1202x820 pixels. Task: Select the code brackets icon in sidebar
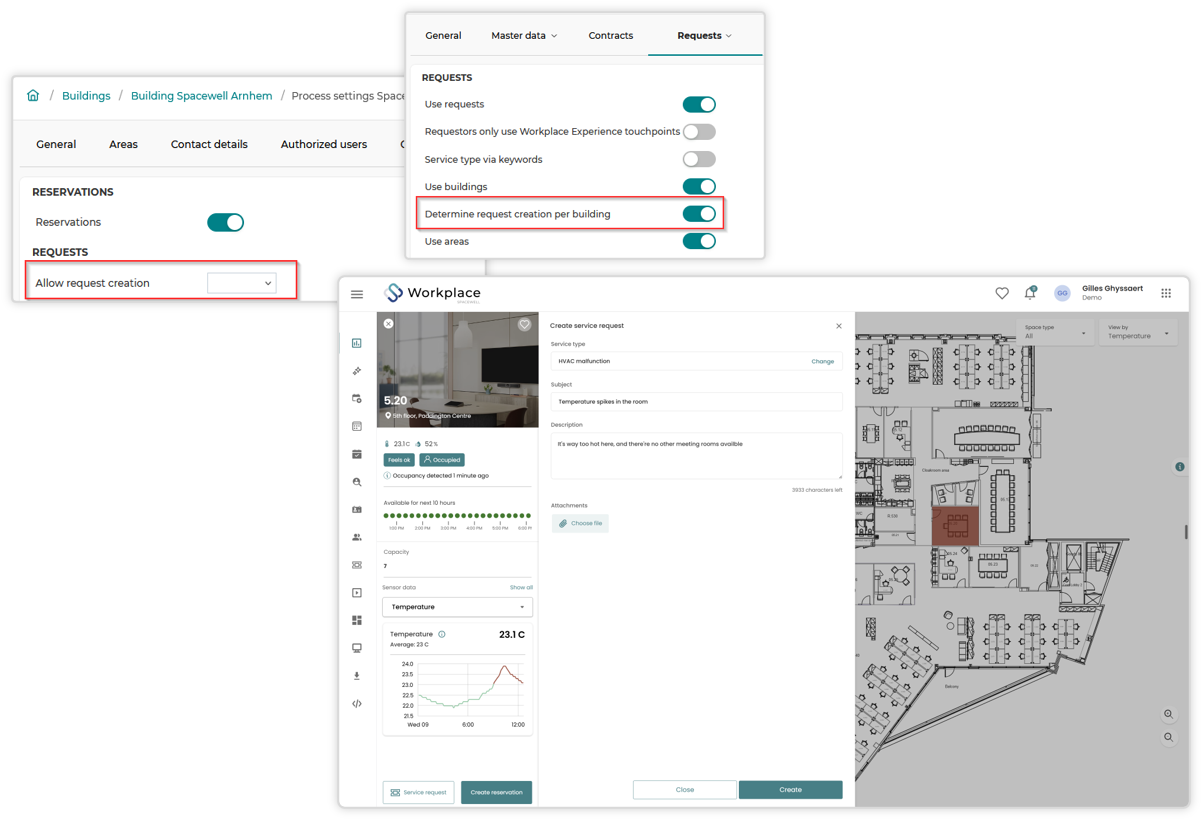click(x=357, y=704)
